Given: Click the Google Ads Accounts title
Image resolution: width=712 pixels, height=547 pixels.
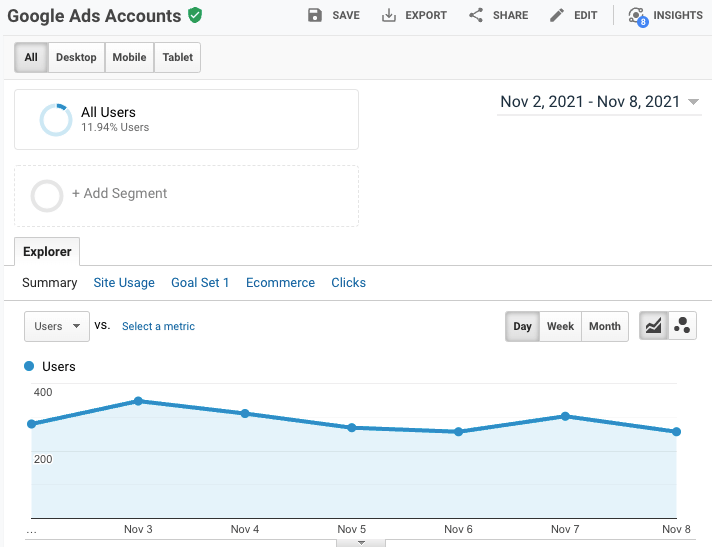Looking at the screenshot, I should coord(94,16).
